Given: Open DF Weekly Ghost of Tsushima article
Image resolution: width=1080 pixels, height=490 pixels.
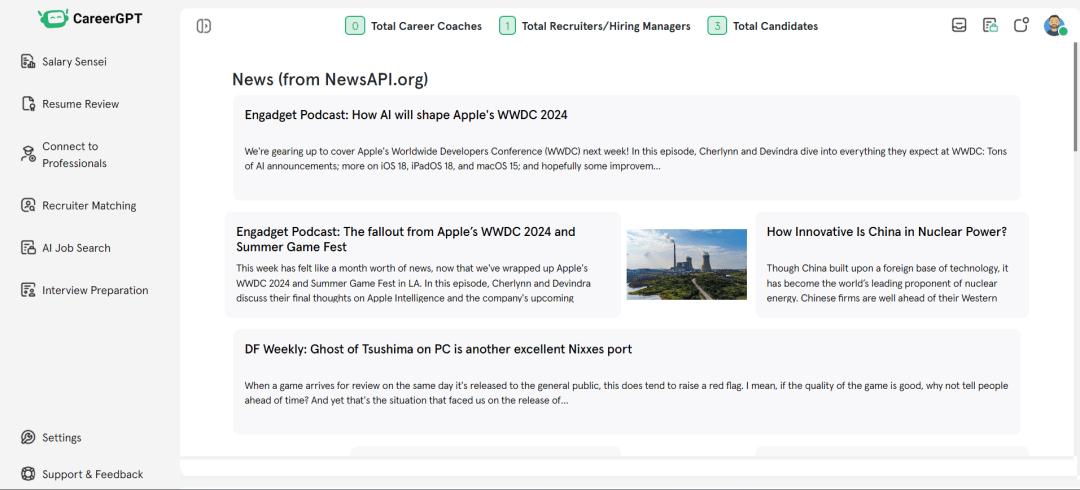Looking at the screenshot, I should [x=438, y=349].
